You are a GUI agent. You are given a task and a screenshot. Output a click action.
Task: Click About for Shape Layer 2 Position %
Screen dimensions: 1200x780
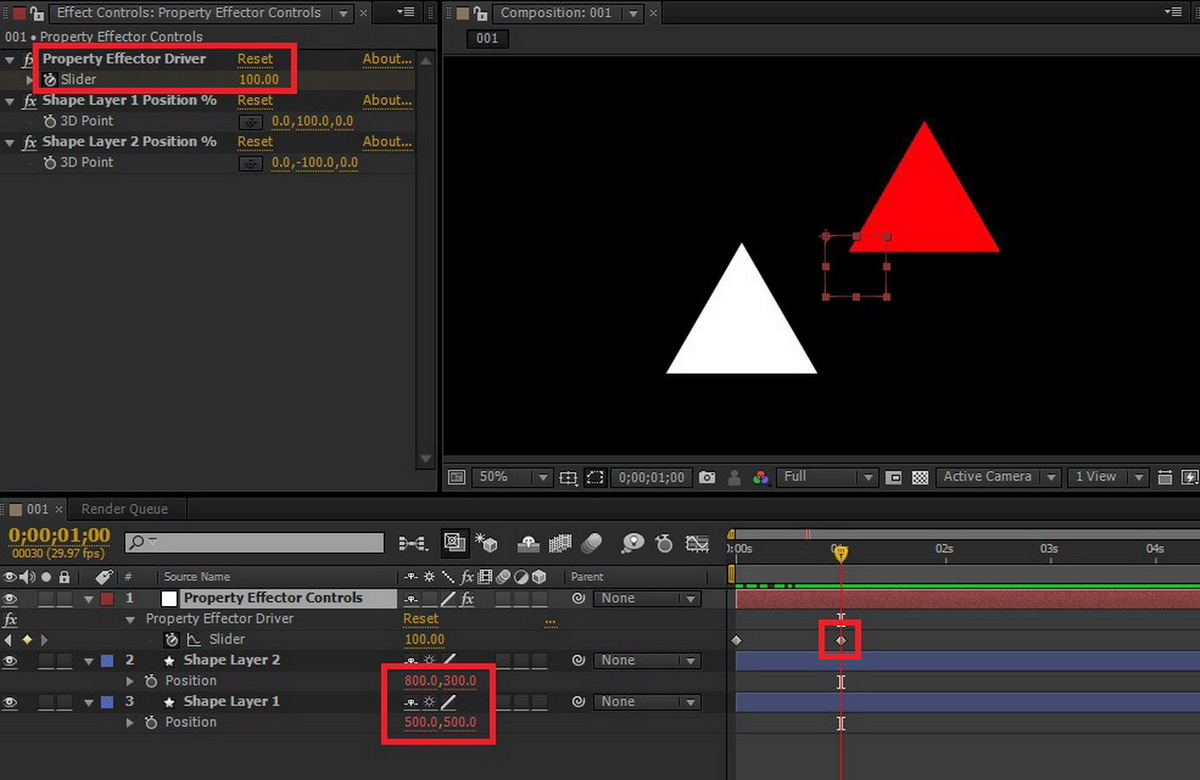point(387,142)
